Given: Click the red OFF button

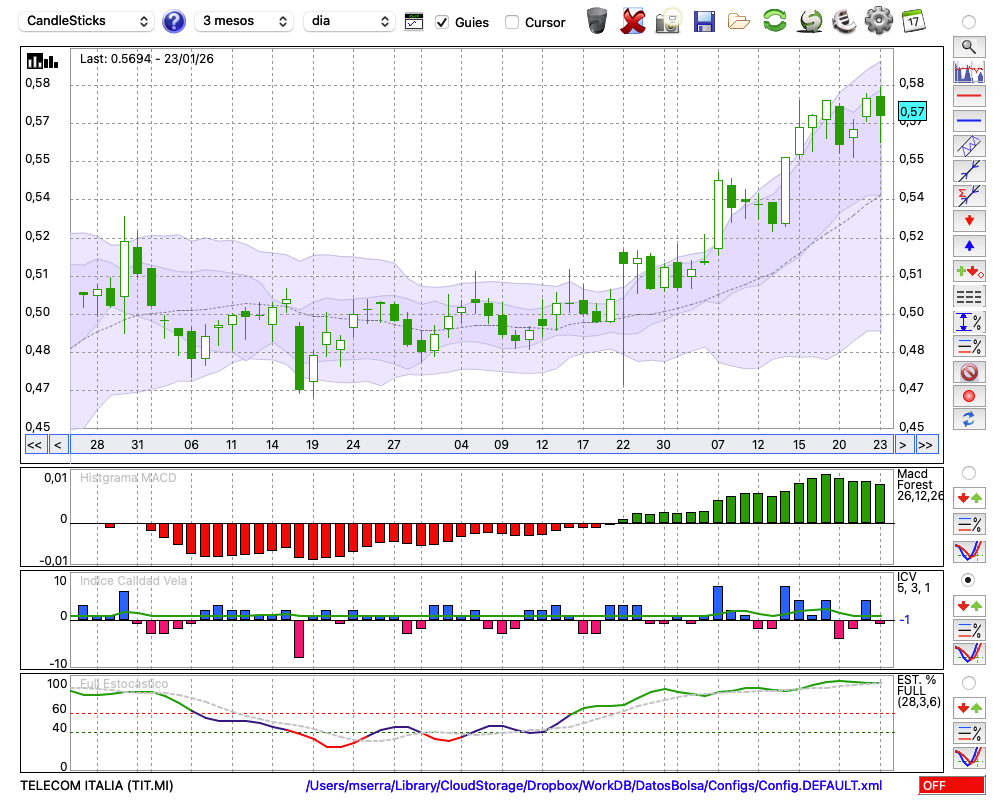Looking at the screenshot, I should 951,786.
